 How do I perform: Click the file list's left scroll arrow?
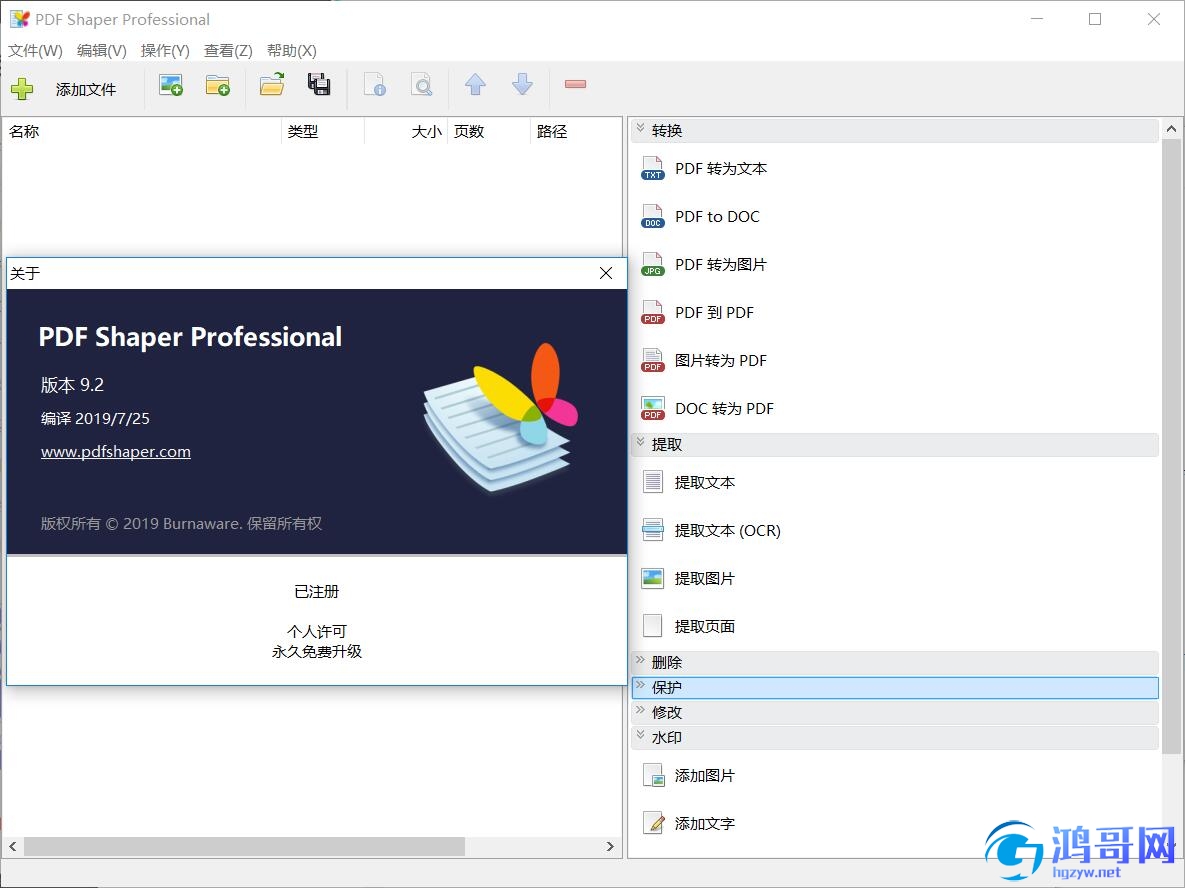tap(13, 846)
